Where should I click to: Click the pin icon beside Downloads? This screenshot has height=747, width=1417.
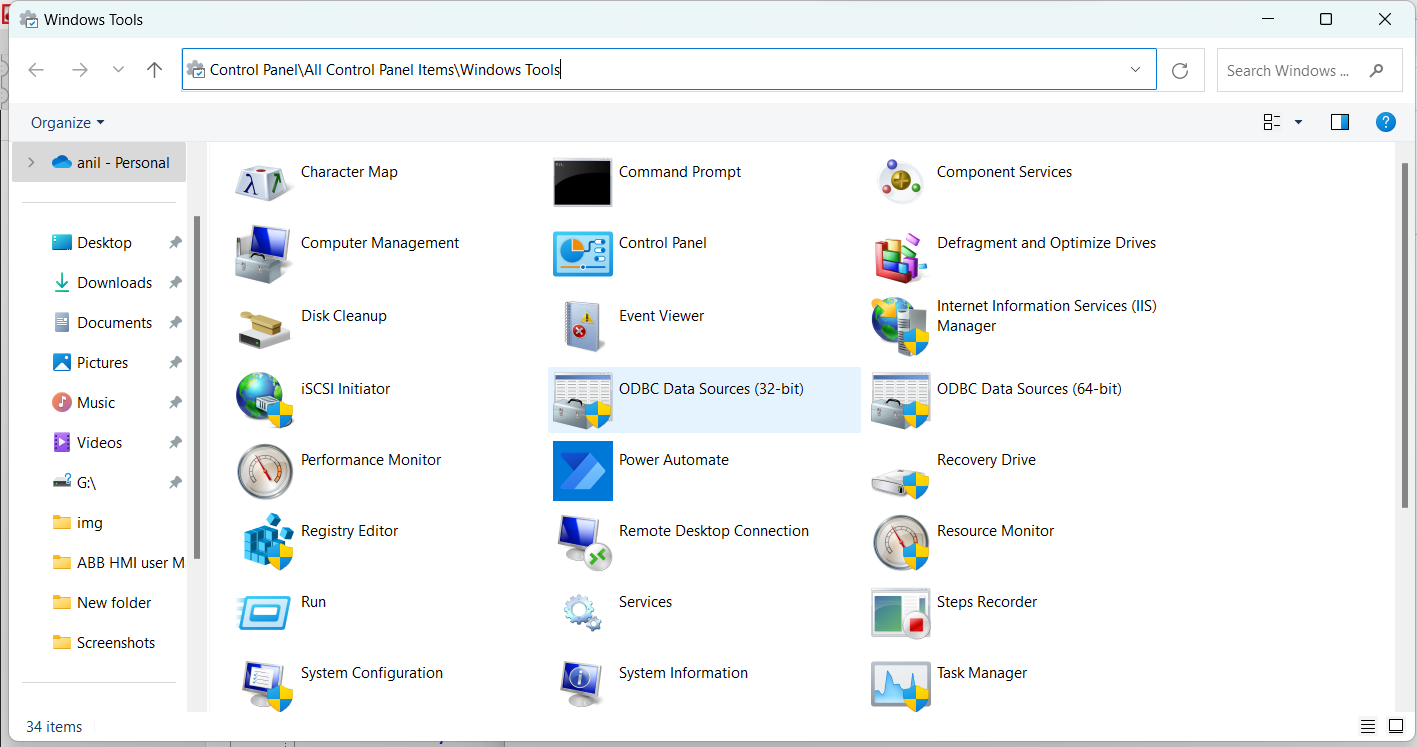coord(175,282)
